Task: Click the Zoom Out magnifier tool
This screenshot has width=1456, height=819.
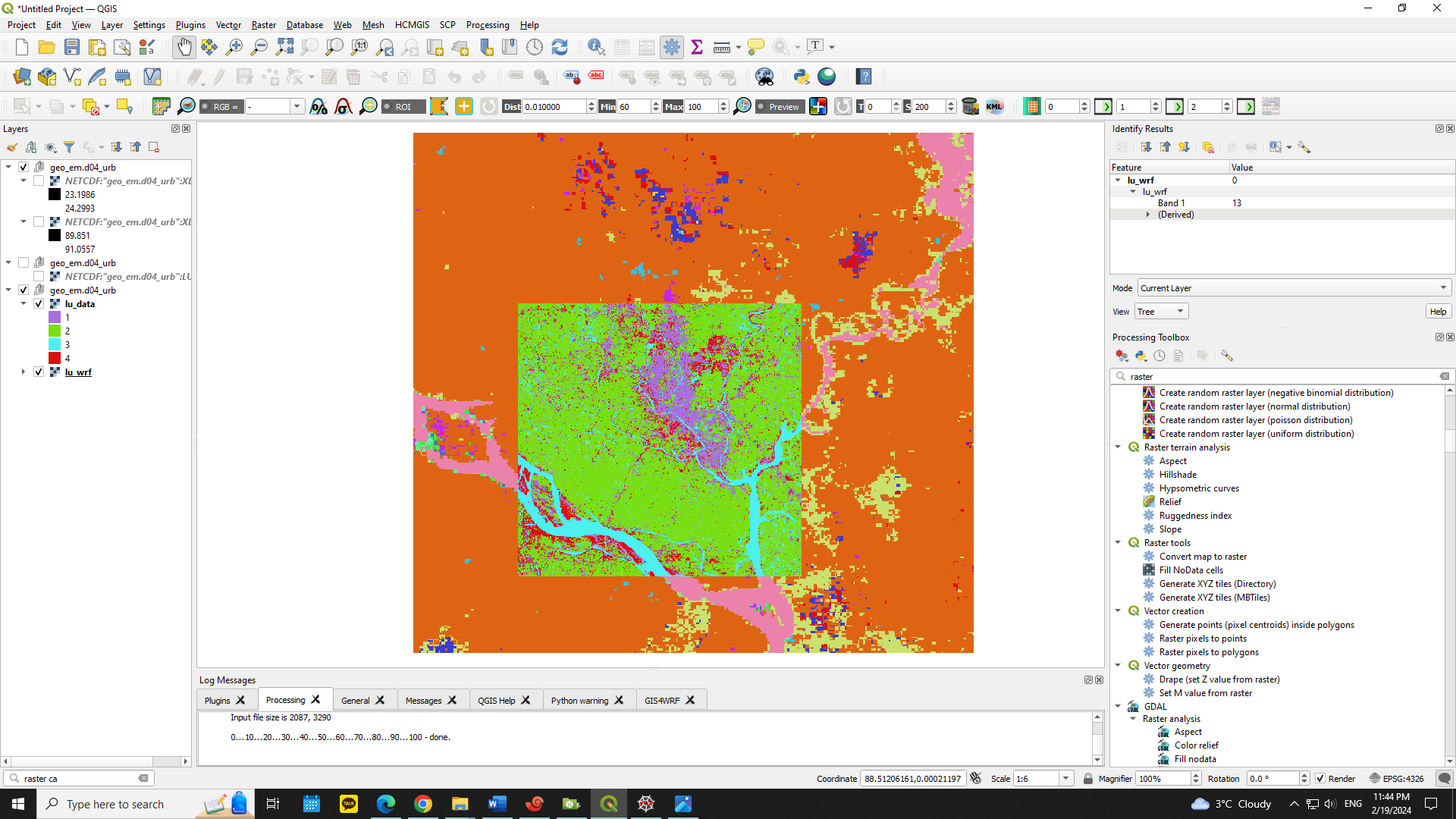Action: [x=259, y=47]
